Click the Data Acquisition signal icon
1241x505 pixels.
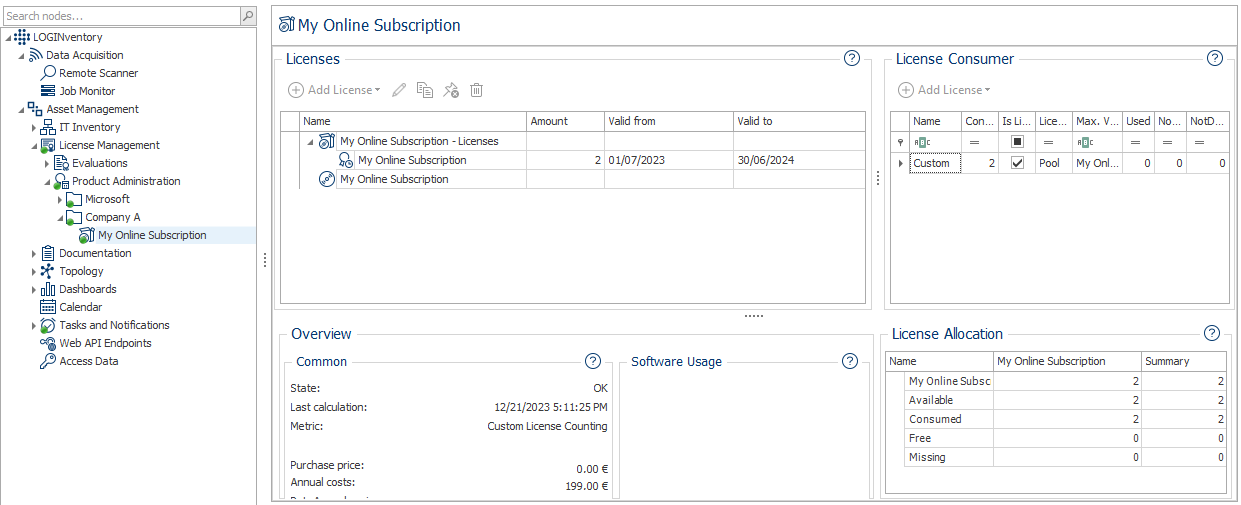(35, 55)
